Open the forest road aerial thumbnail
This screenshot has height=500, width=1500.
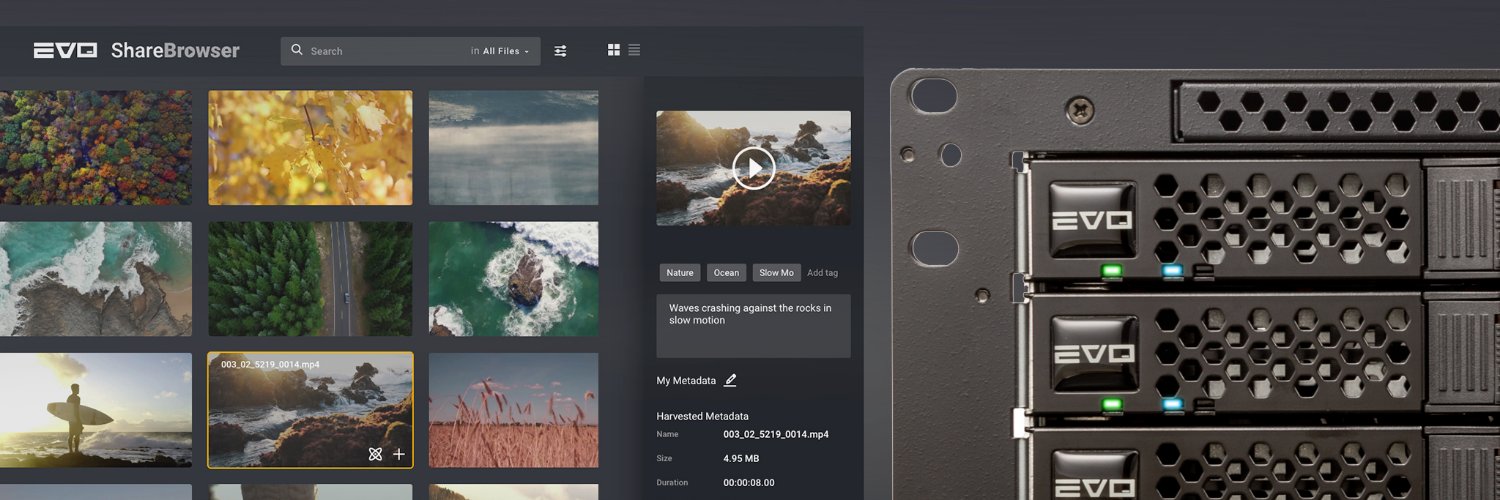[x=310, y=279]
